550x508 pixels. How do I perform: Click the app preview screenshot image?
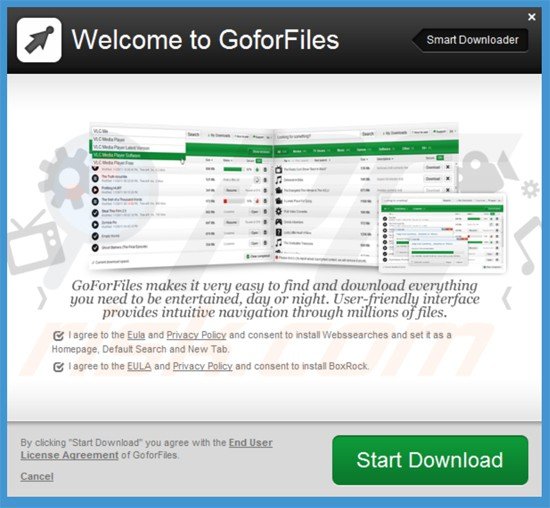click(274, 196)
